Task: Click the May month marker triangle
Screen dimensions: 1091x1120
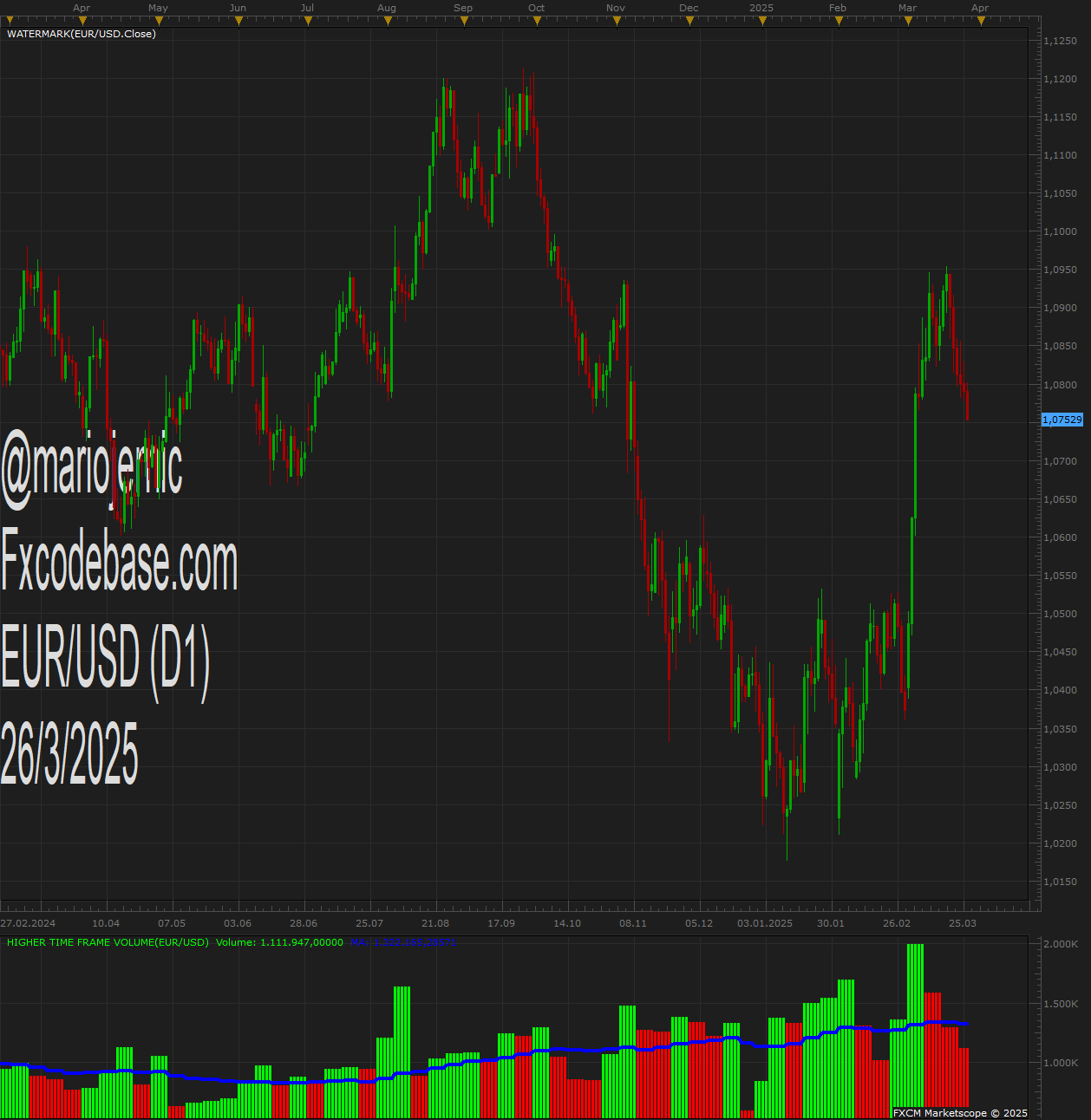Action: 159,21
